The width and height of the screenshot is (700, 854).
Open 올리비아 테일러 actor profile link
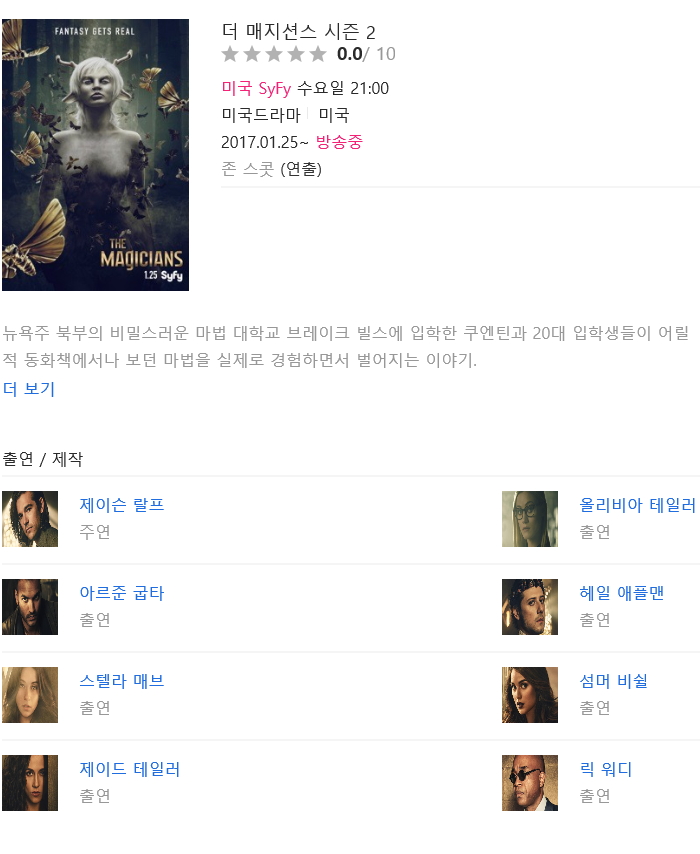(x=637, y=505)
